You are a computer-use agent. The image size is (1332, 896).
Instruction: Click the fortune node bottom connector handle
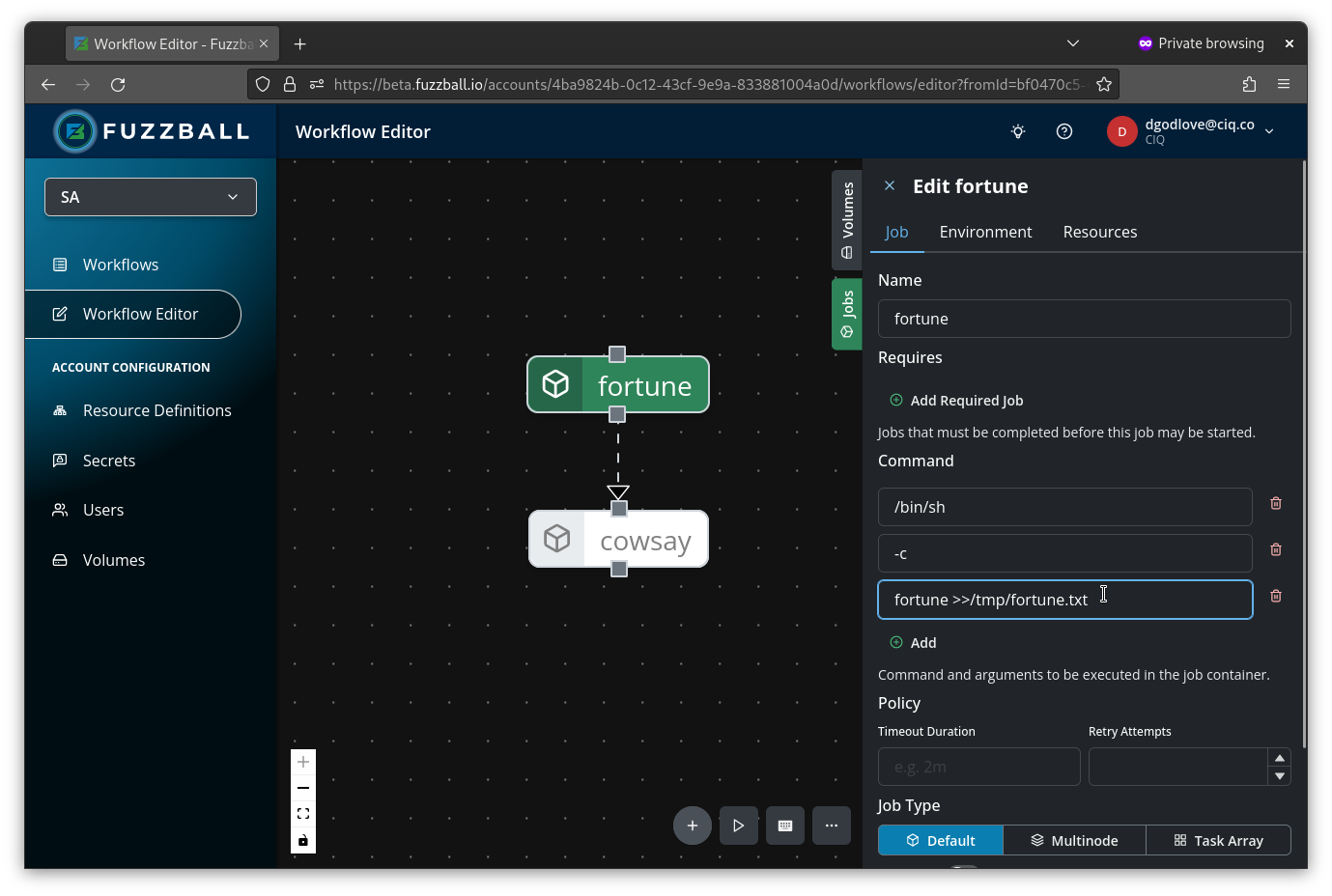[x=617, y=414]
